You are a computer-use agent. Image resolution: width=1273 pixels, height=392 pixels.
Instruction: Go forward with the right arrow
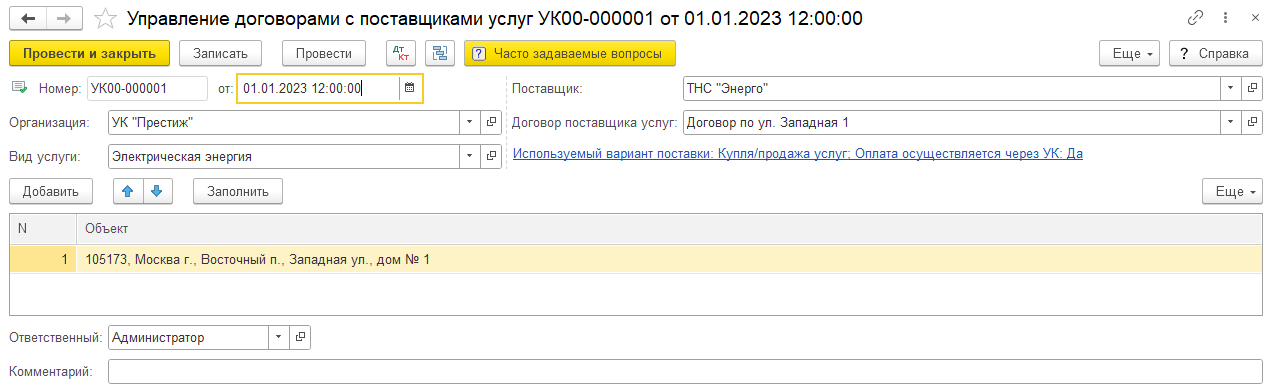coord(64,18)
